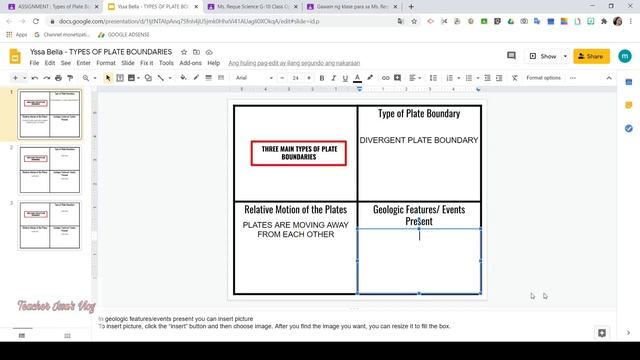Insert a hyperlink
The height and width of the screenshot is (360, 640).
coord(385,78)
